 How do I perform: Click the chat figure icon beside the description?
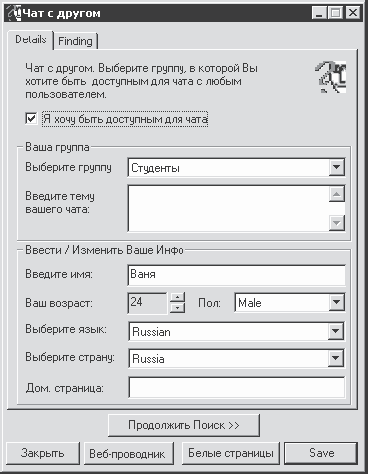(331, 77)
